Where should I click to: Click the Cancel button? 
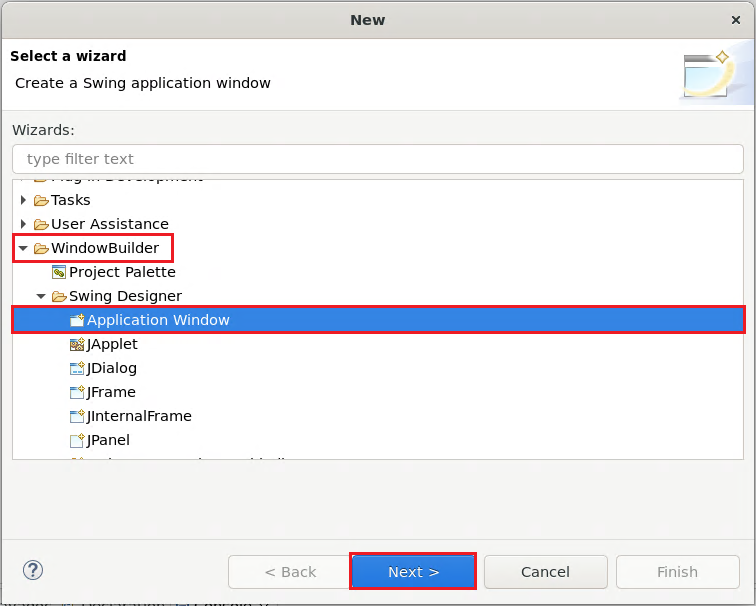click(x=545, y=572)
